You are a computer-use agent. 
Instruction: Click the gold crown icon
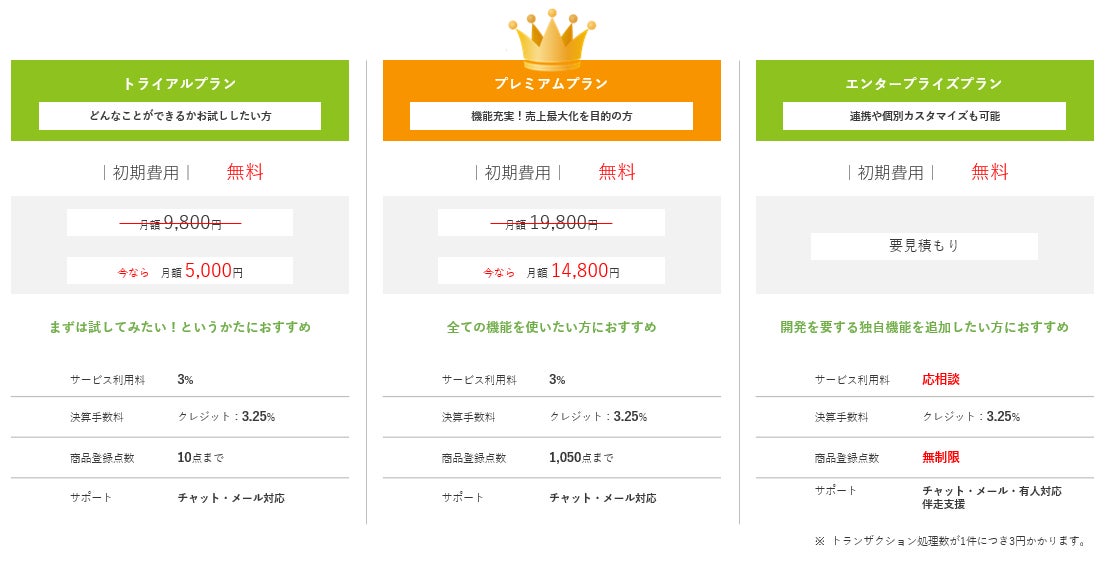(x=551, y=40)
